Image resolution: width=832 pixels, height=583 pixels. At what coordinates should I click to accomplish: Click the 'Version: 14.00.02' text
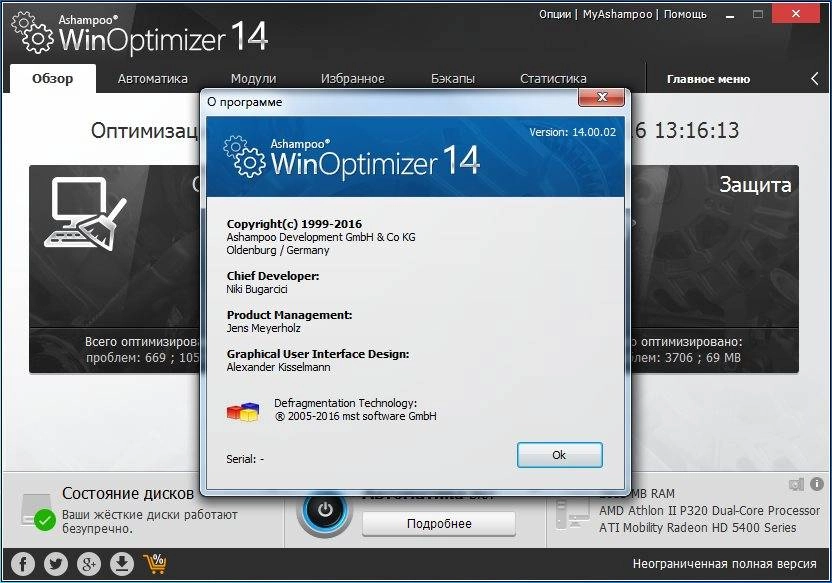pos(573,132)
